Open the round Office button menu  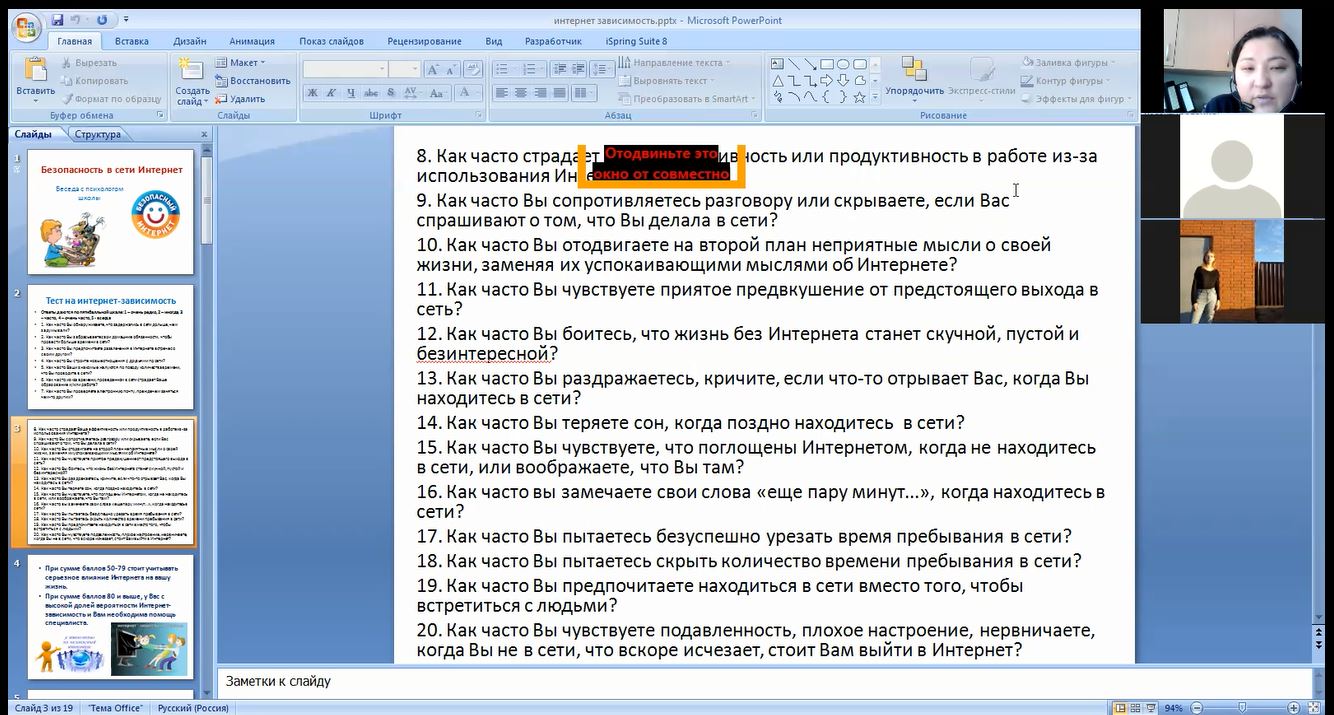click(x=25, y=25)
